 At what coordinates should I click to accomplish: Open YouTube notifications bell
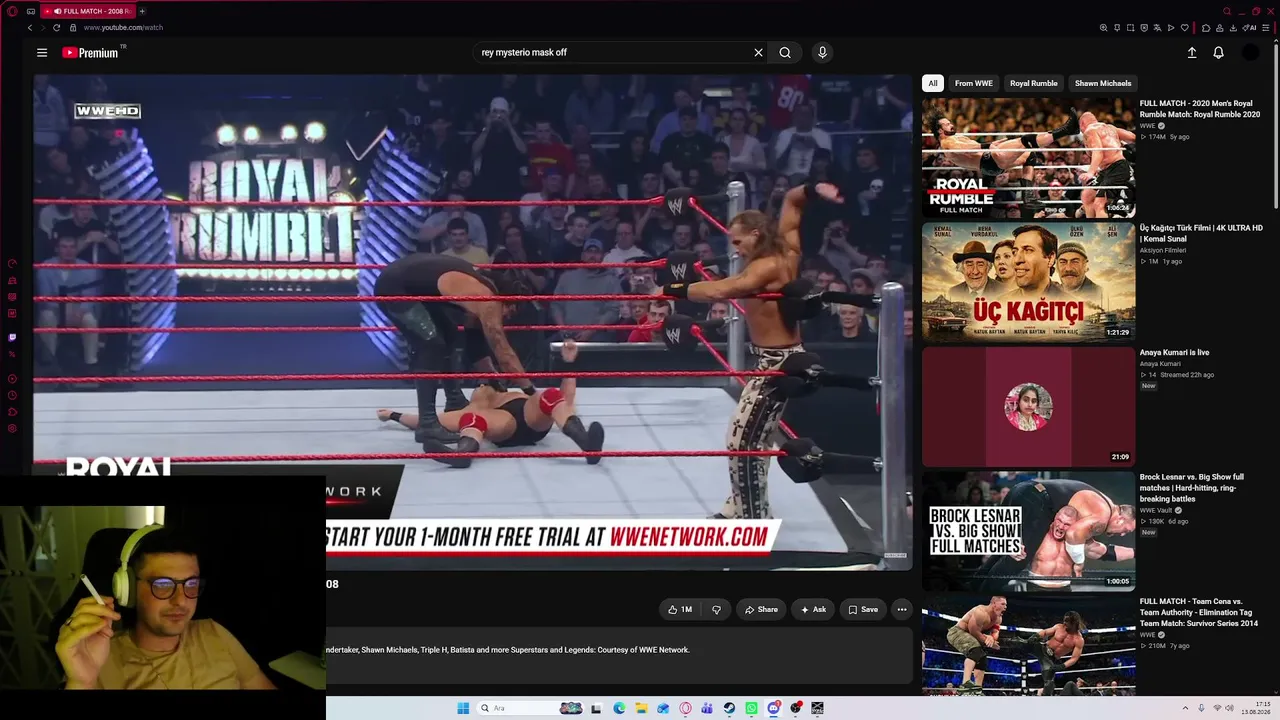(1218, 53)
